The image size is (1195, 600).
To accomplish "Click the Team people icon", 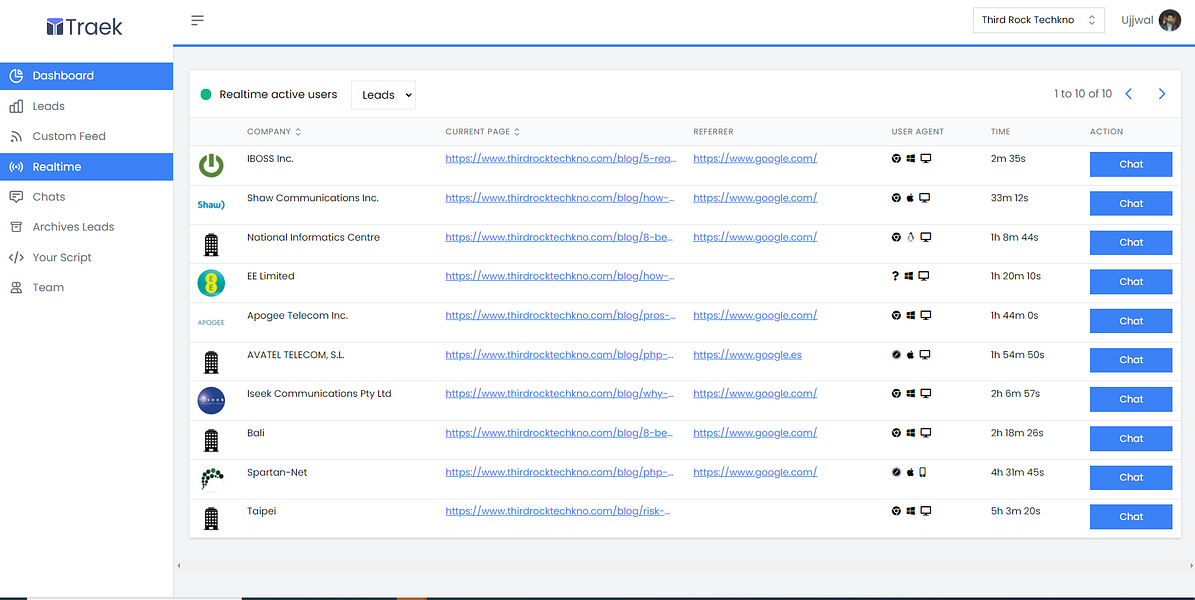I will click(x=16, y=287).
